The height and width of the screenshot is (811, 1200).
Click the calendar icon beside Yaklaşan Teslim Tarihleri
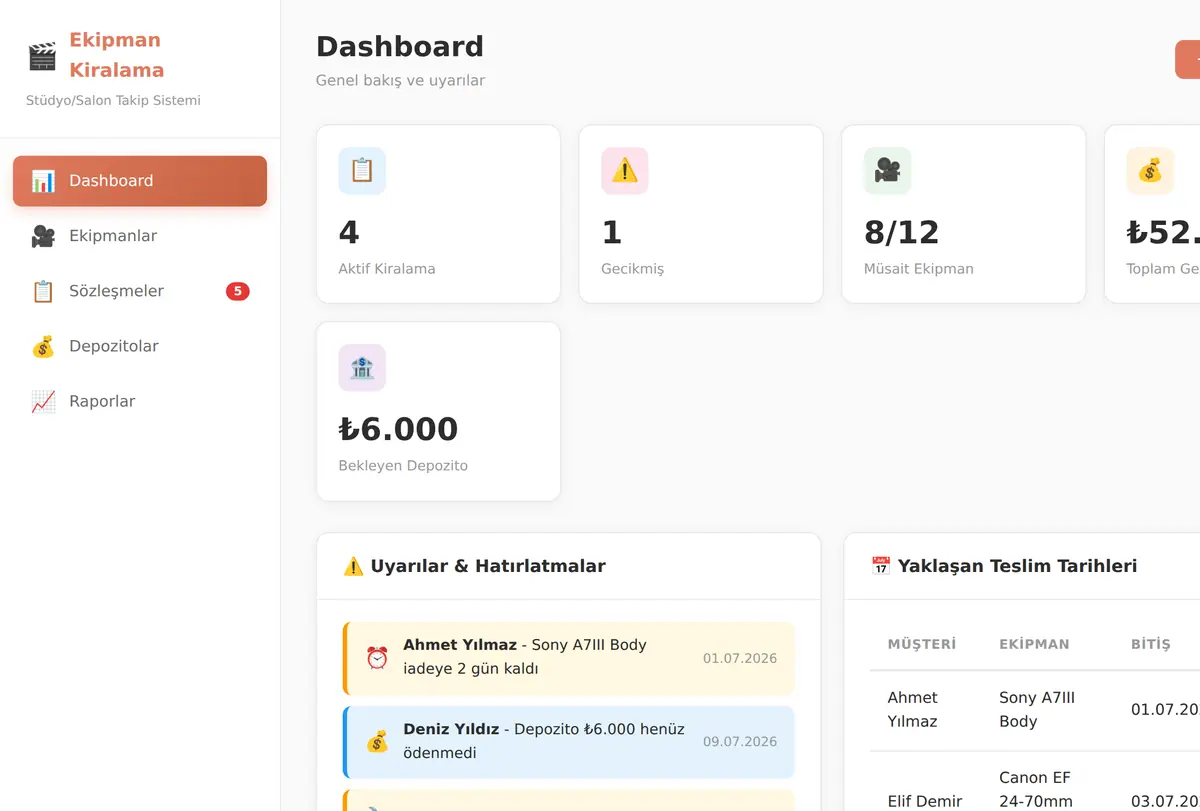point(881,566)
